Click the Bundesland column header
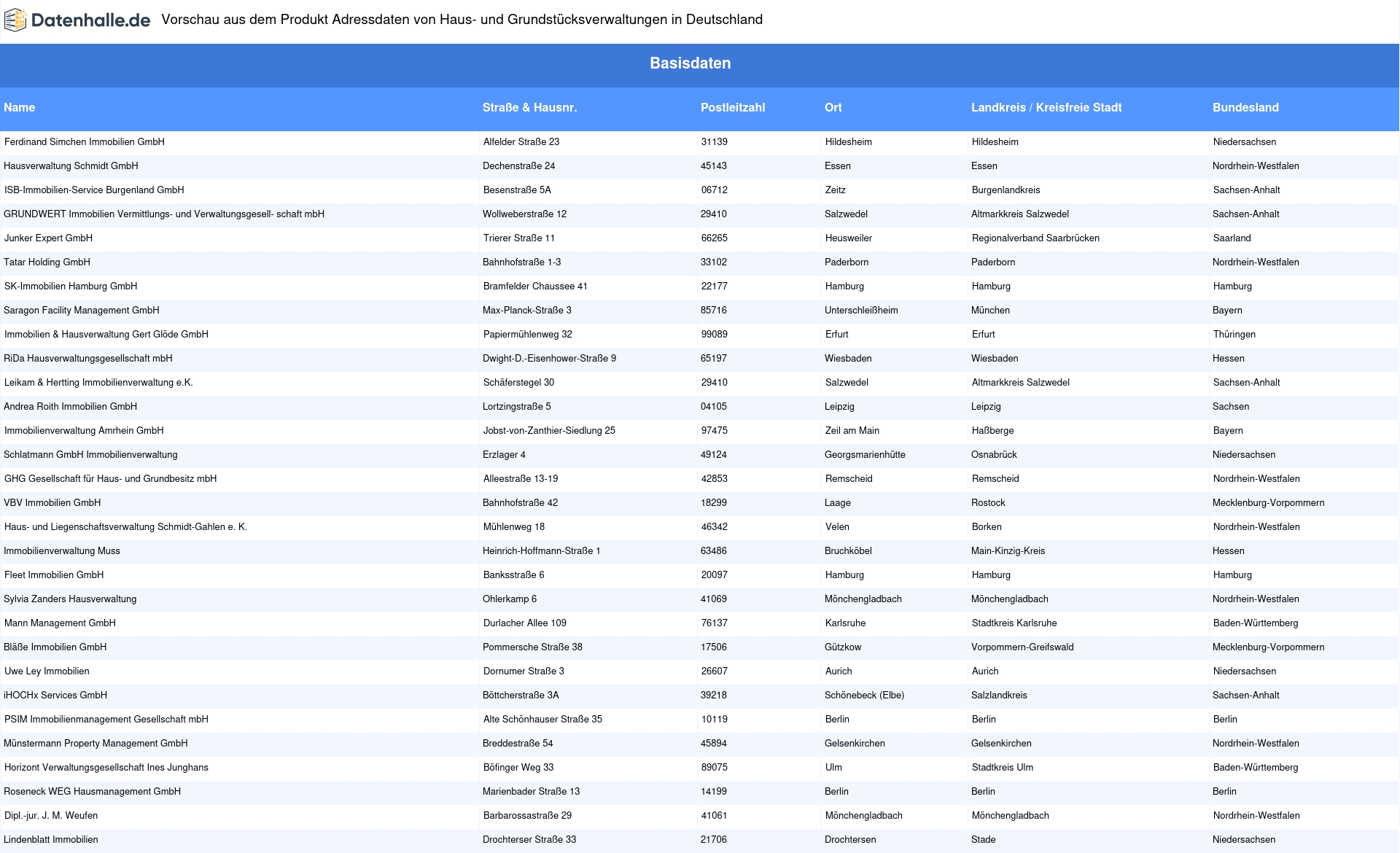This screenshot has height=853, width=1400. click(x=1245, y=107)
